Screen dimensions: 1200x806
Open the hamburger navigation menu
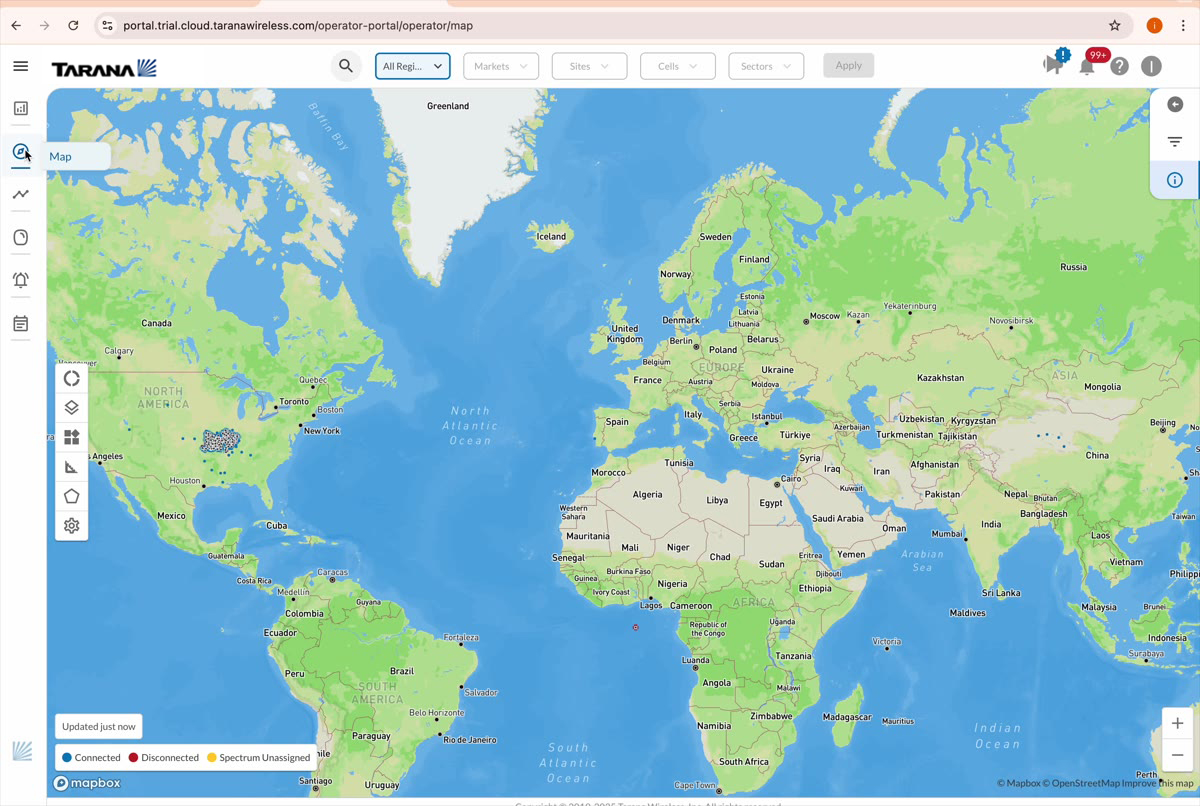tap(20, 66)
